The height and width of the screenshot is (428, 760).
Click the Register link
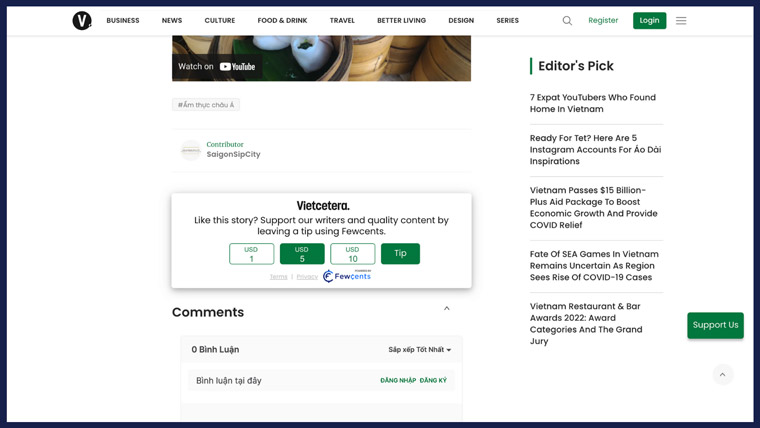point(603,20)
